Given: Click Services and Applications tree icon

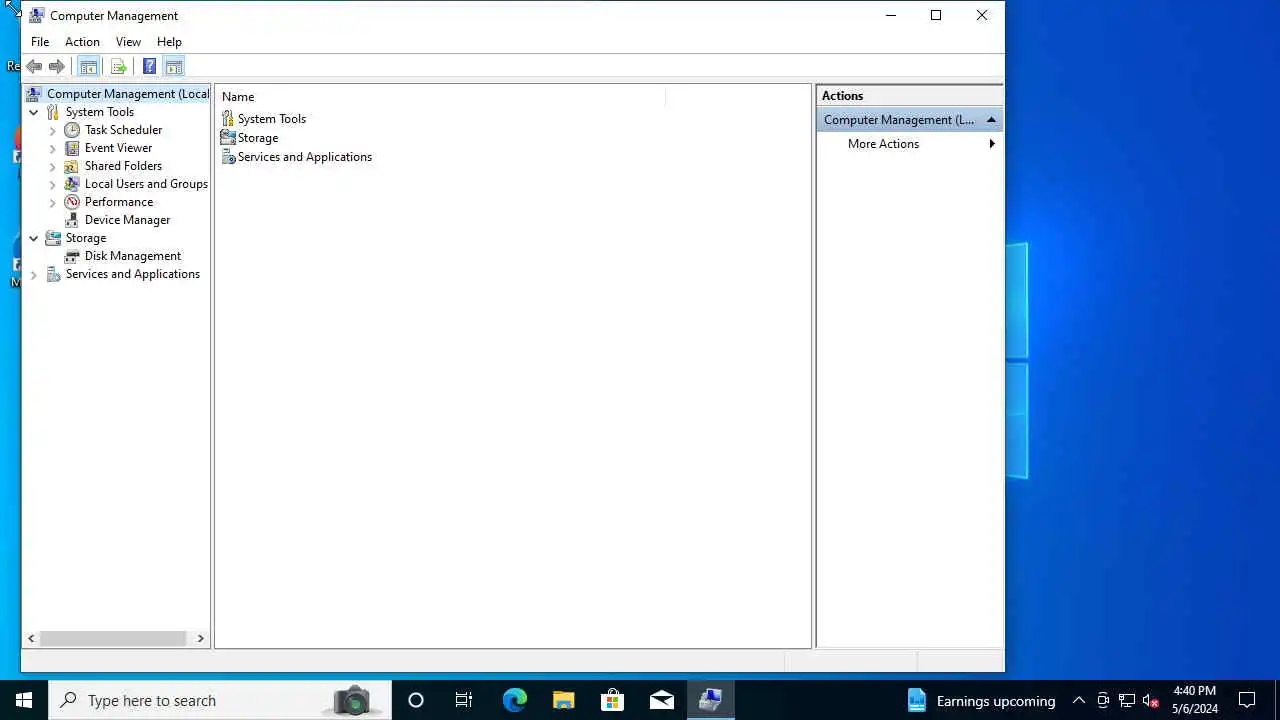Looking at the screenshot, I should click(x=53, y=274).
